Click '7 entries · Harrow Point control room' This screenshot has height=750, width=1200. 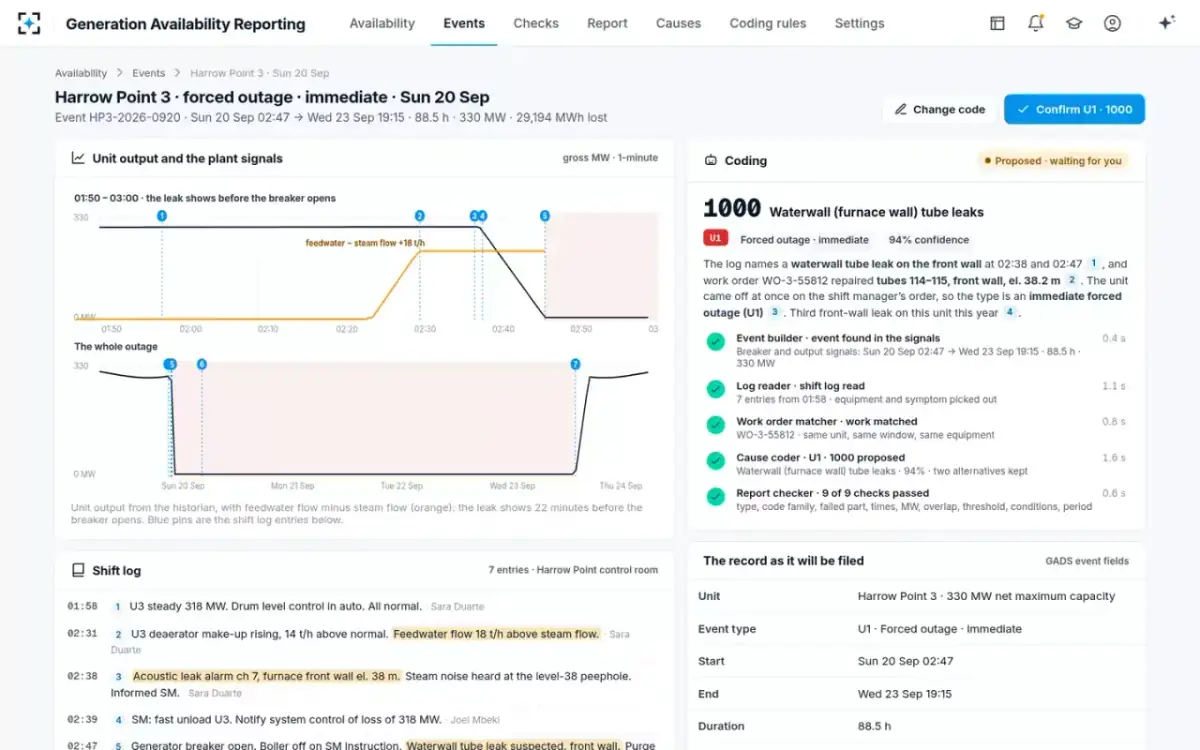pos(573,570)
